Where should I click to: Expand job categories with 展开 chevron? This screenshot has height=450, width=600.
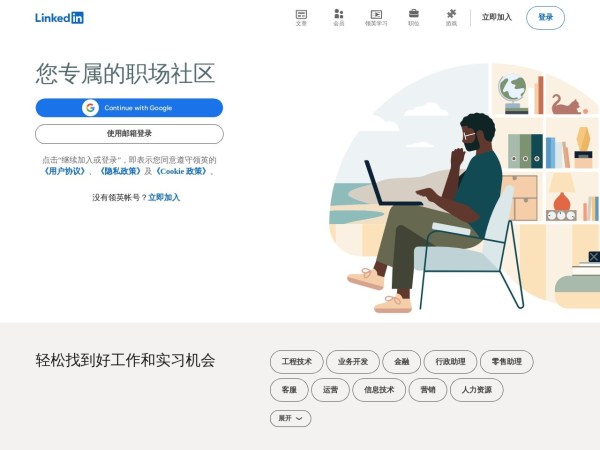tap(290, 418)
